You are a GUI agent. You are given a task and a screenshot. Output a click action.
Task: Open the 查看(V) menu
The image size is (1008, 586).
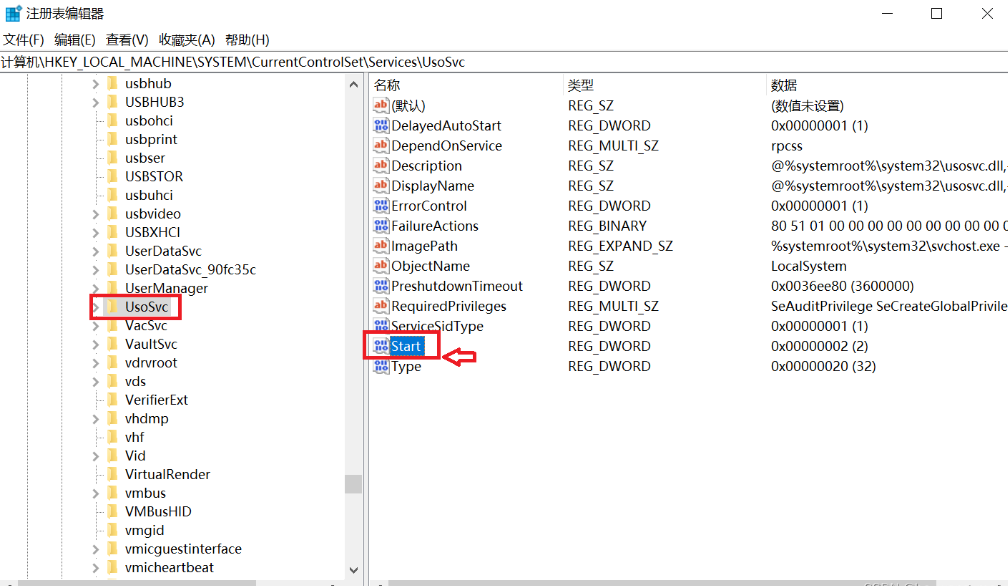tap(127, 40)
